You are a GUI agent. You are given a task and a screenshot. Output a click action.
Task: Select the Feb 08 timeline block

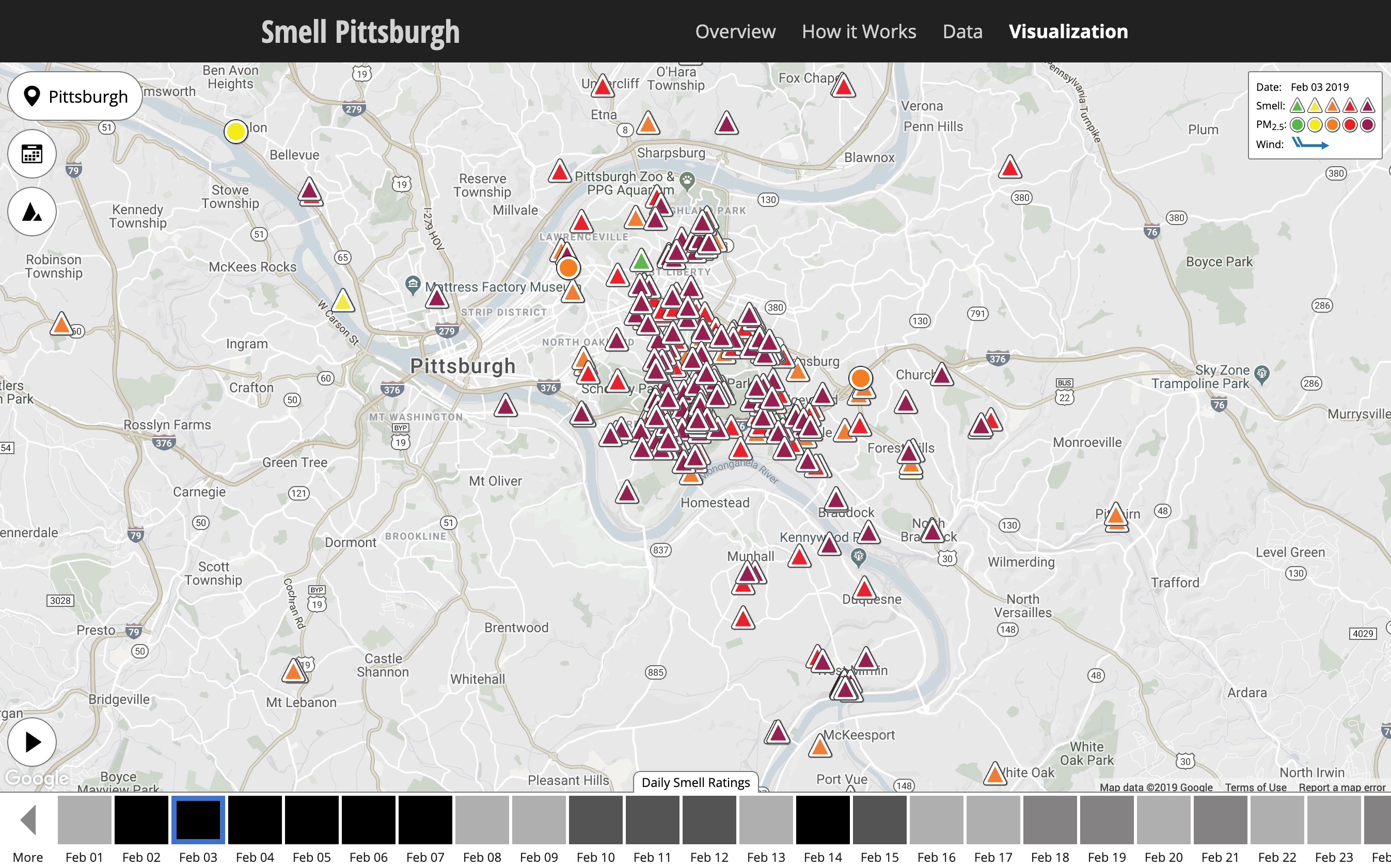482,819
